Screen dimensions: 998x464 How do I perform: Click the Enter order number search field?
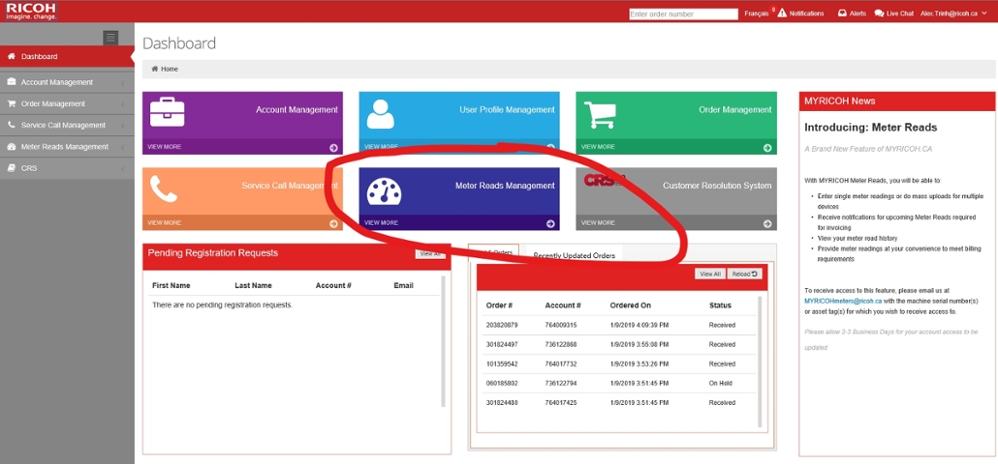pyautogui.click(x=684, y=14)
